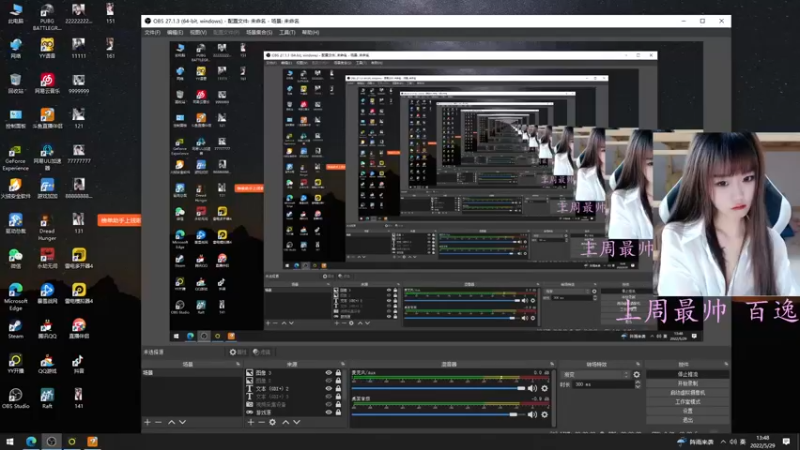Open the 网易云音乐 desktop shortcut

click(47, 83)
